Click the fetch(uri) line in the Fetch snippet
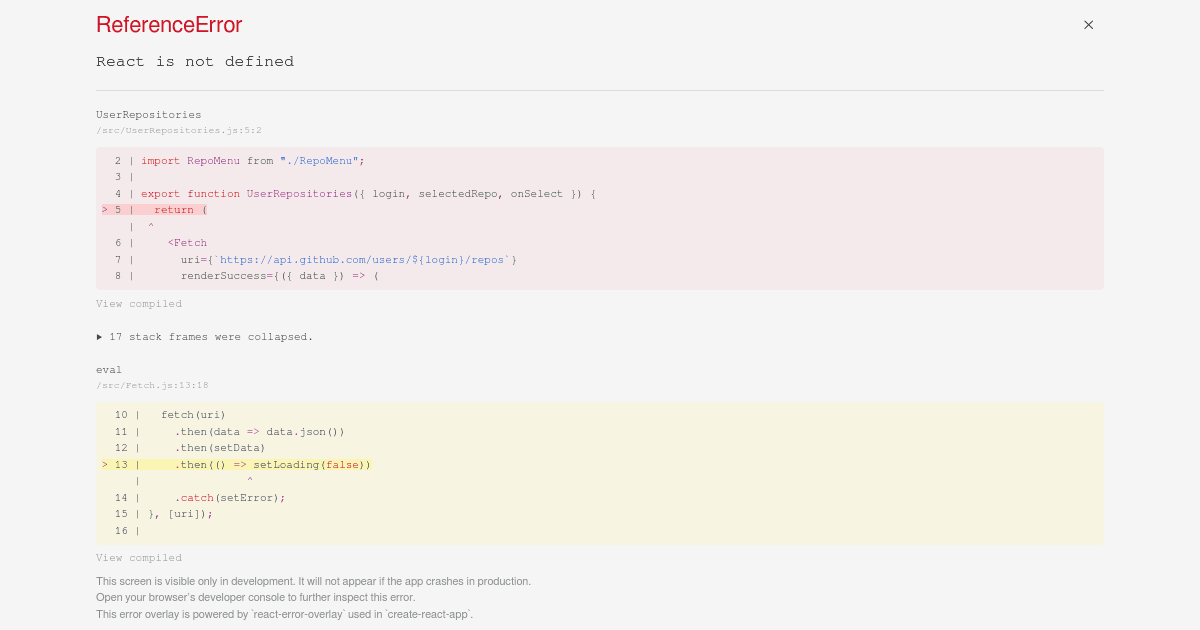The image size is (1200, 630). pos(196,414)
